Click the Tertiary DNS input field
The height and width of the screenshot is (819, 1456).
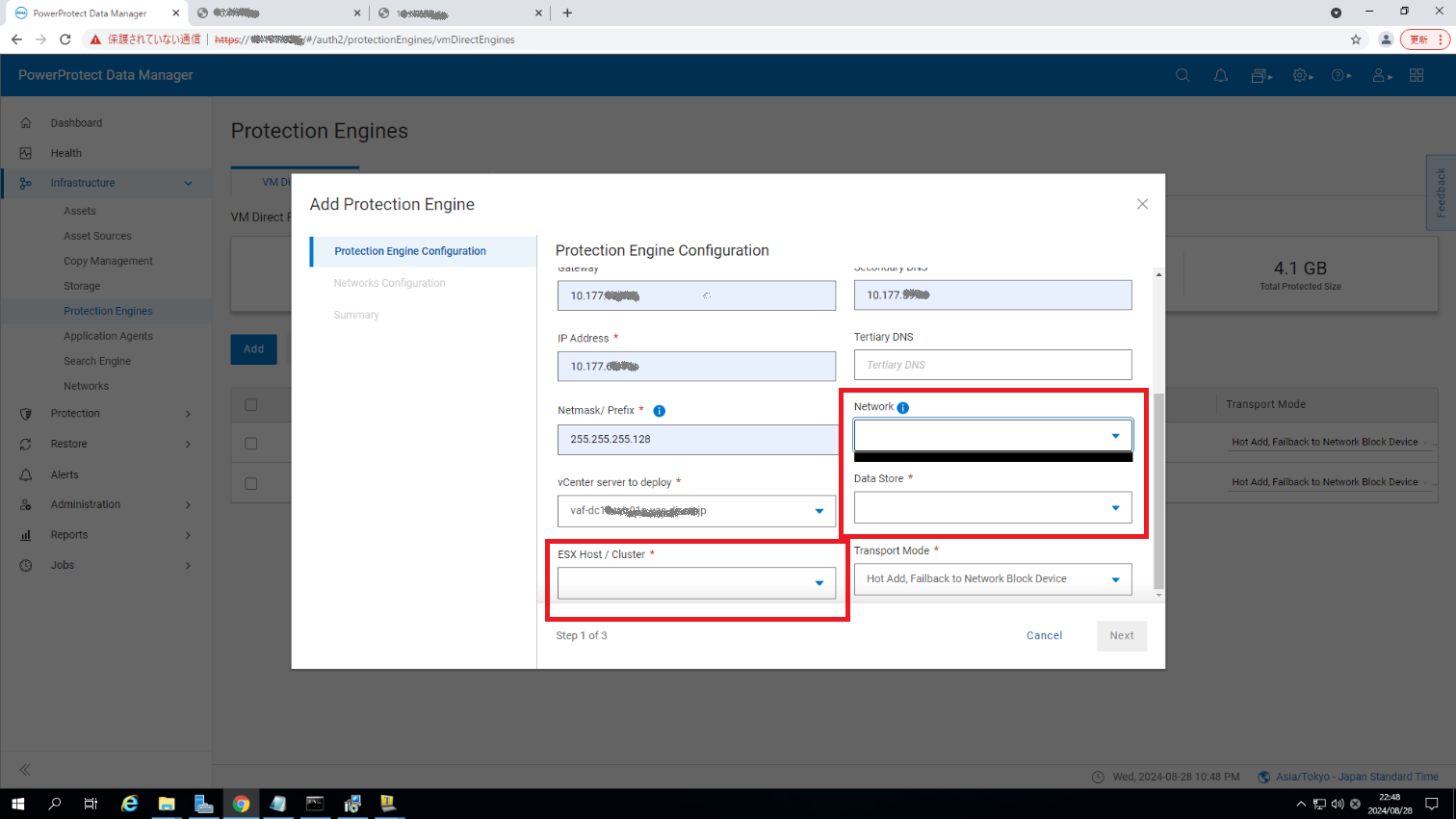click(992, 365)
